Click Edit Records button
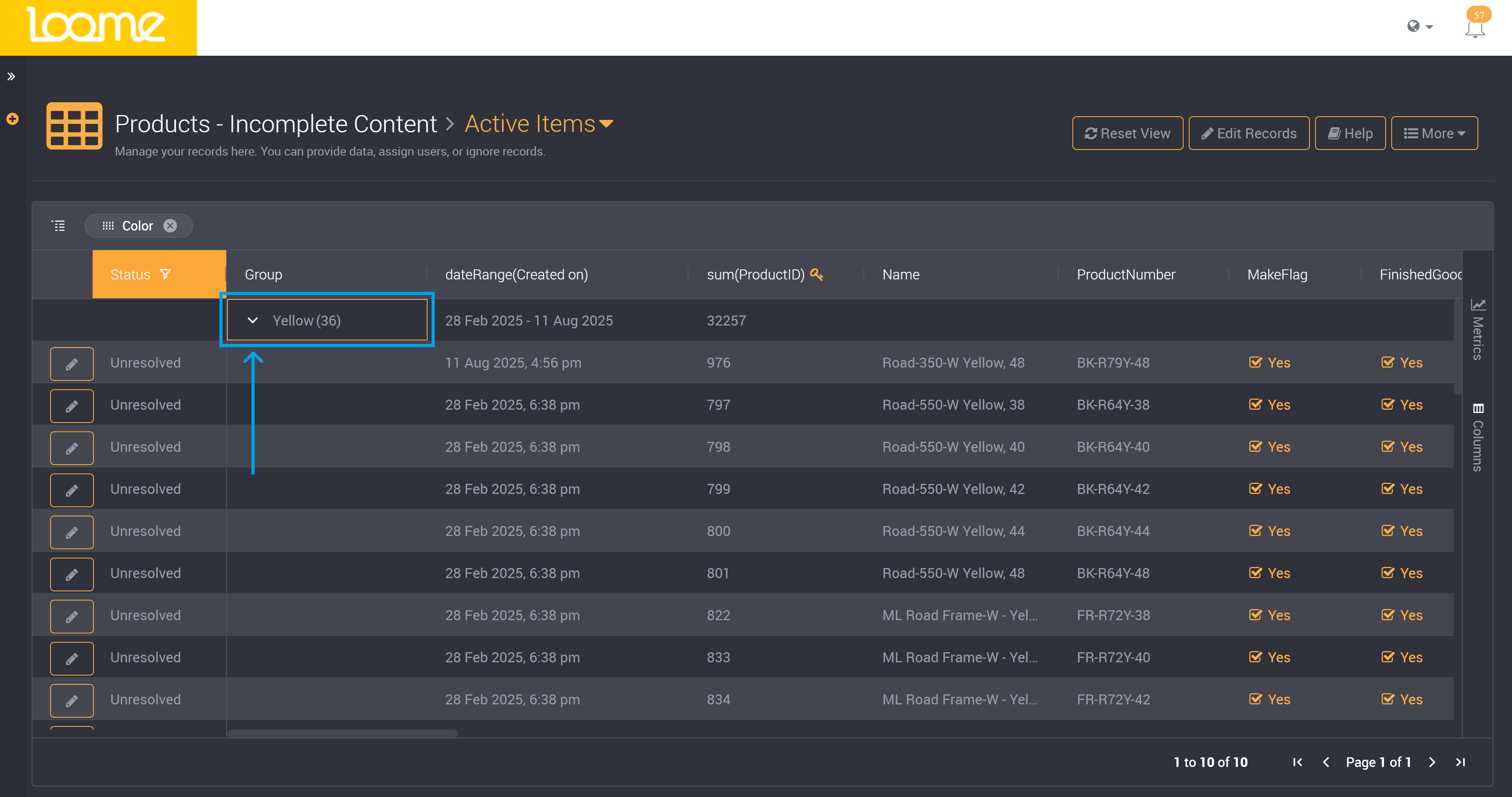Screen dimensions: 1512x797 point(1249,133)
